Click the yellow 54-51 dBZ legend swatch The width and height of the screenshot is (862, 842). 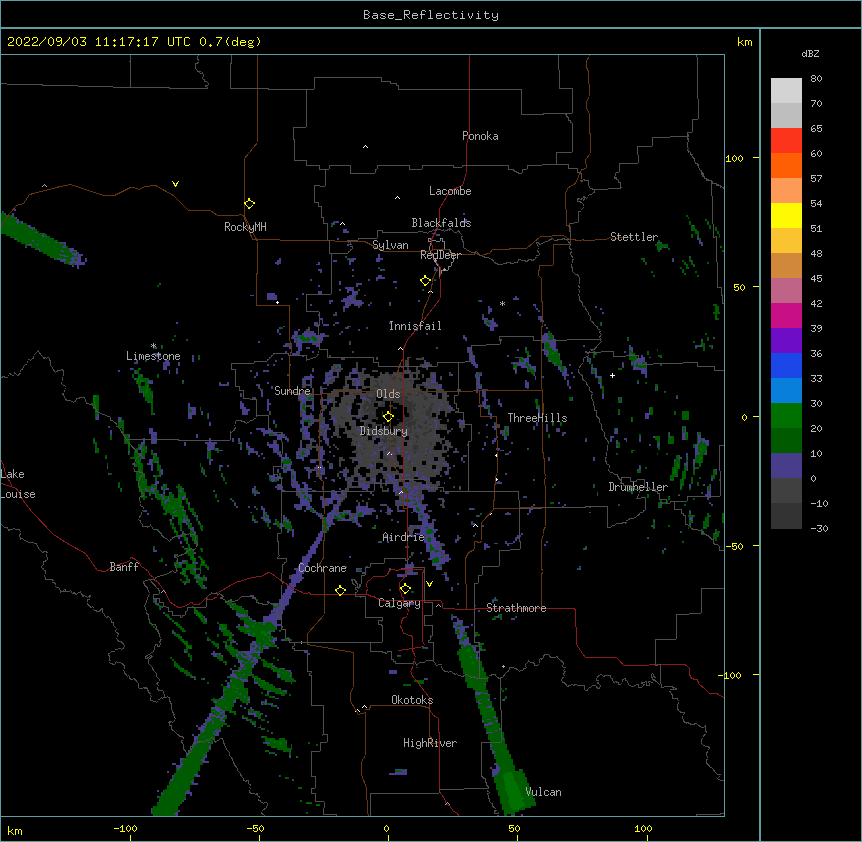[x=786, y=215]
